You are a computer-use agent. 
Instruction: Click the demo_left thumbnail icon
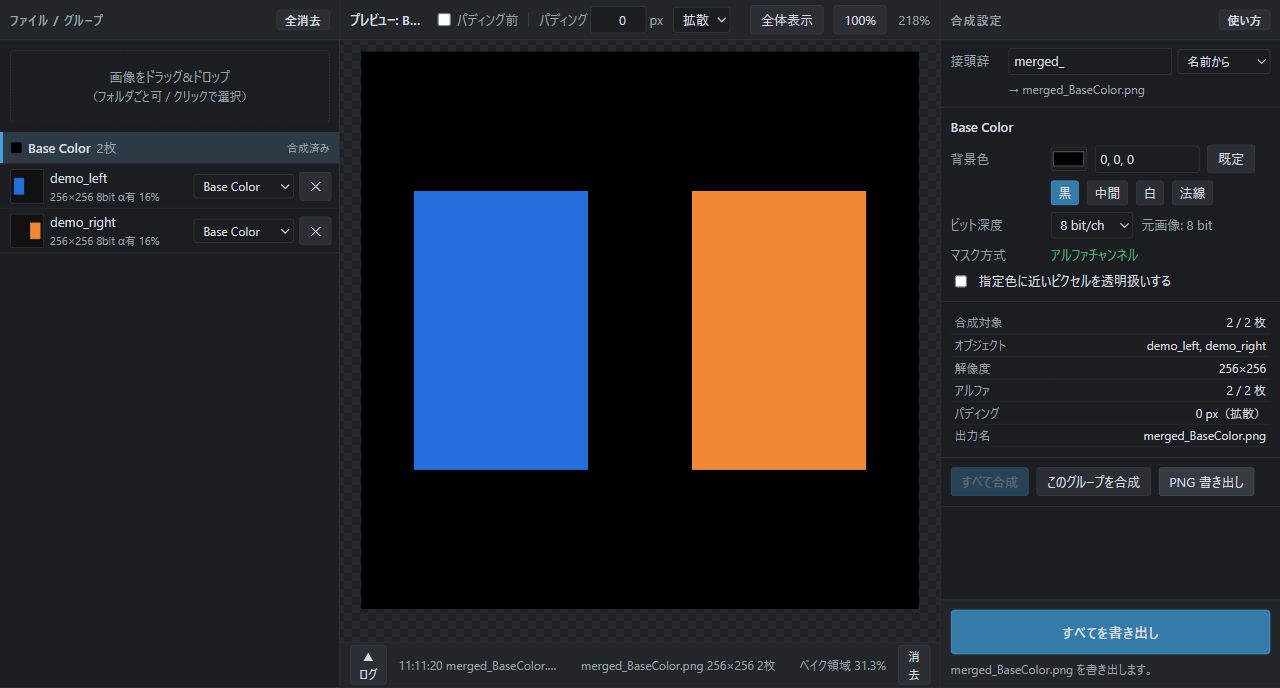[26, 186]
